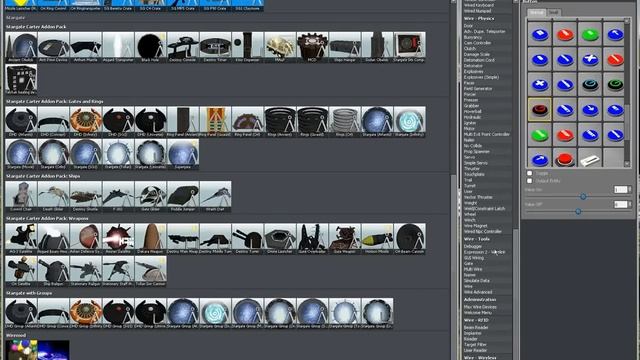640x360 pixels.
Task: Click the Value On number field
Action: (621, 189)
